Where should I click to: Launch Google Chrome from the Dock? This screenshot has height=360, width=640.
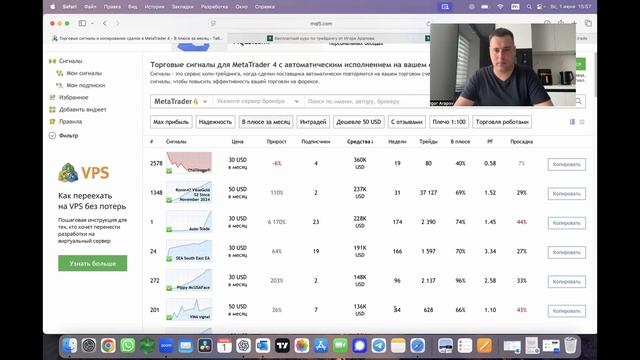108,346
